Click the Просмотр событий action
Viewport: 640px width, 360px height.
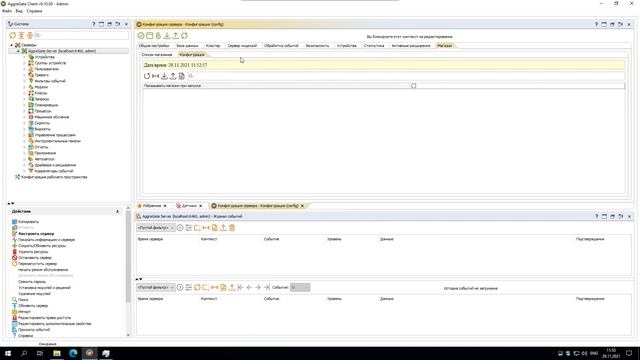click(34, 329)
